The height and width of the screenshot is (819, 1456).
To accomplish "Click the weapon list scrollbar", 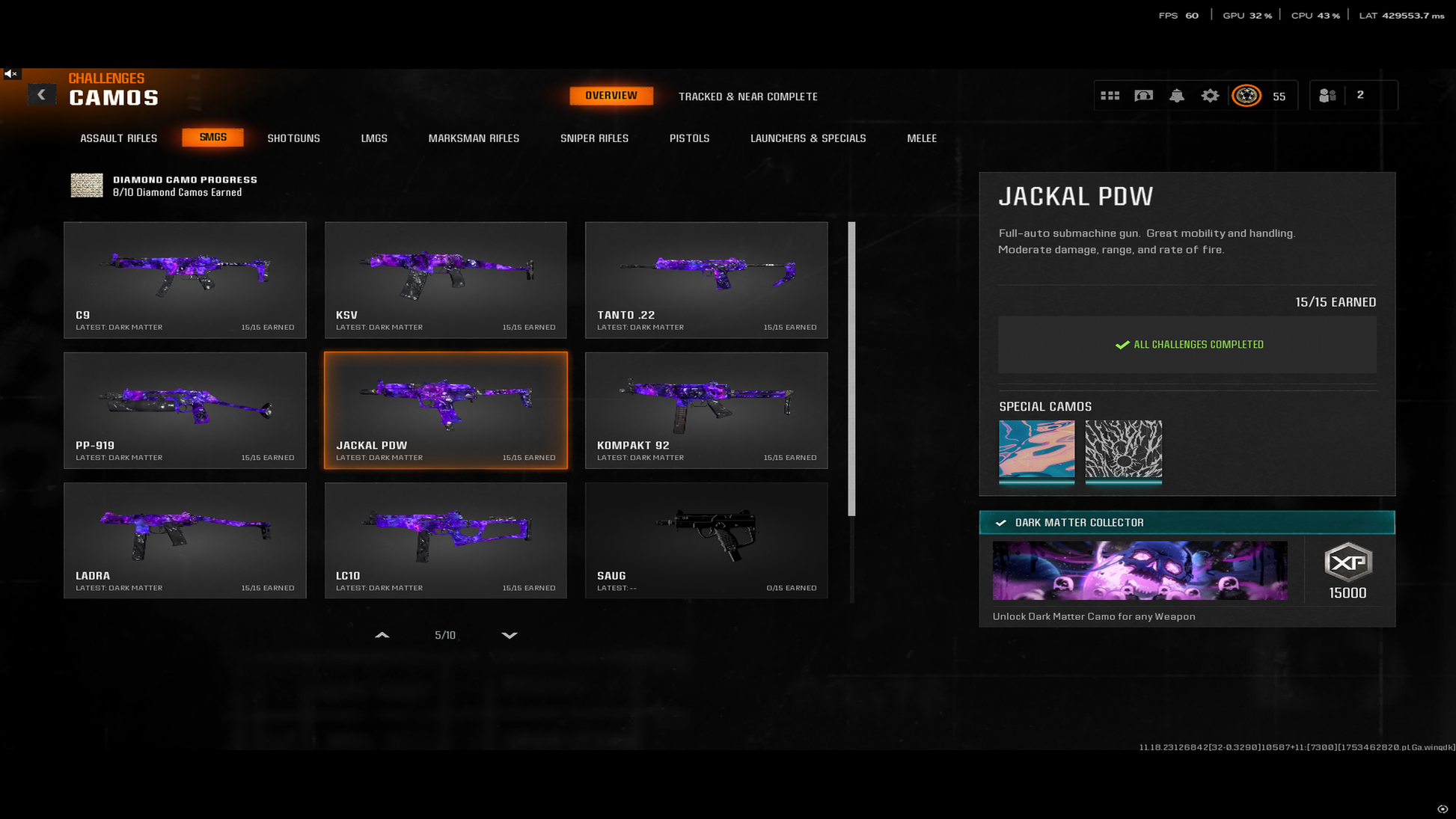I will [851, 369].
